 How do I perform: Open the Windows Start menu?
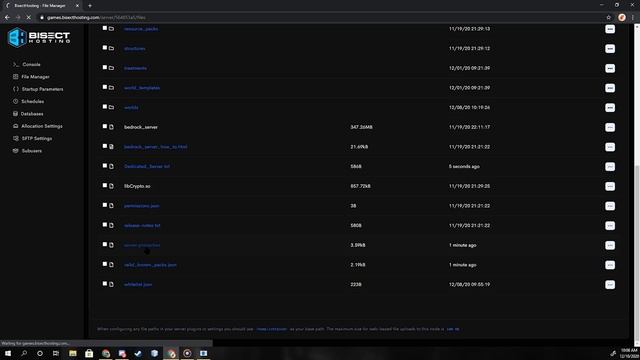click(8, 353)
